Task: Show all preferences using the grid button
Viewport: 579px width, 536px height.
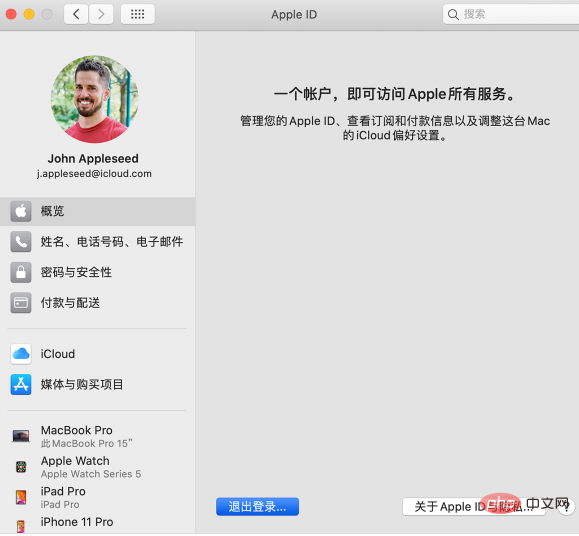Action: (x=138, y=14)
